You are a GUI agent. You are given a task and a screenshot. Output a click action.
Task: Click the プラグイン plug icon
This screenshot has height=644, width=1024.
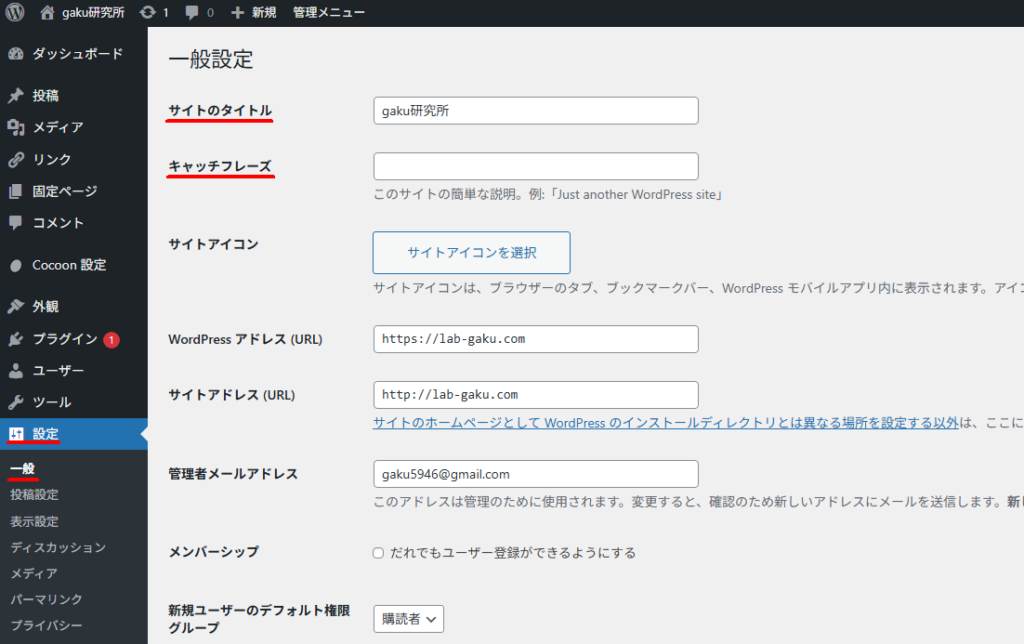16,339
